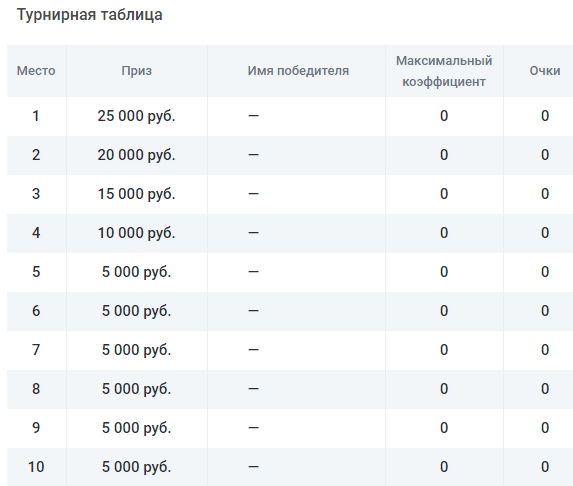This screenshot has height=486, width=573.
Task: Click the maximum coefficient 0 in row 6
Action: 444,311
